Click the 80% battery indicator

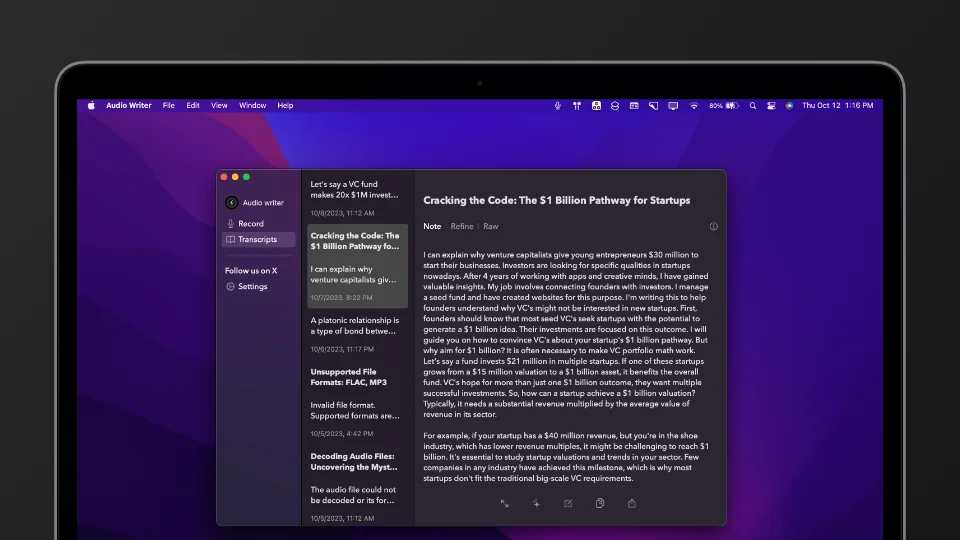point(724,105)
